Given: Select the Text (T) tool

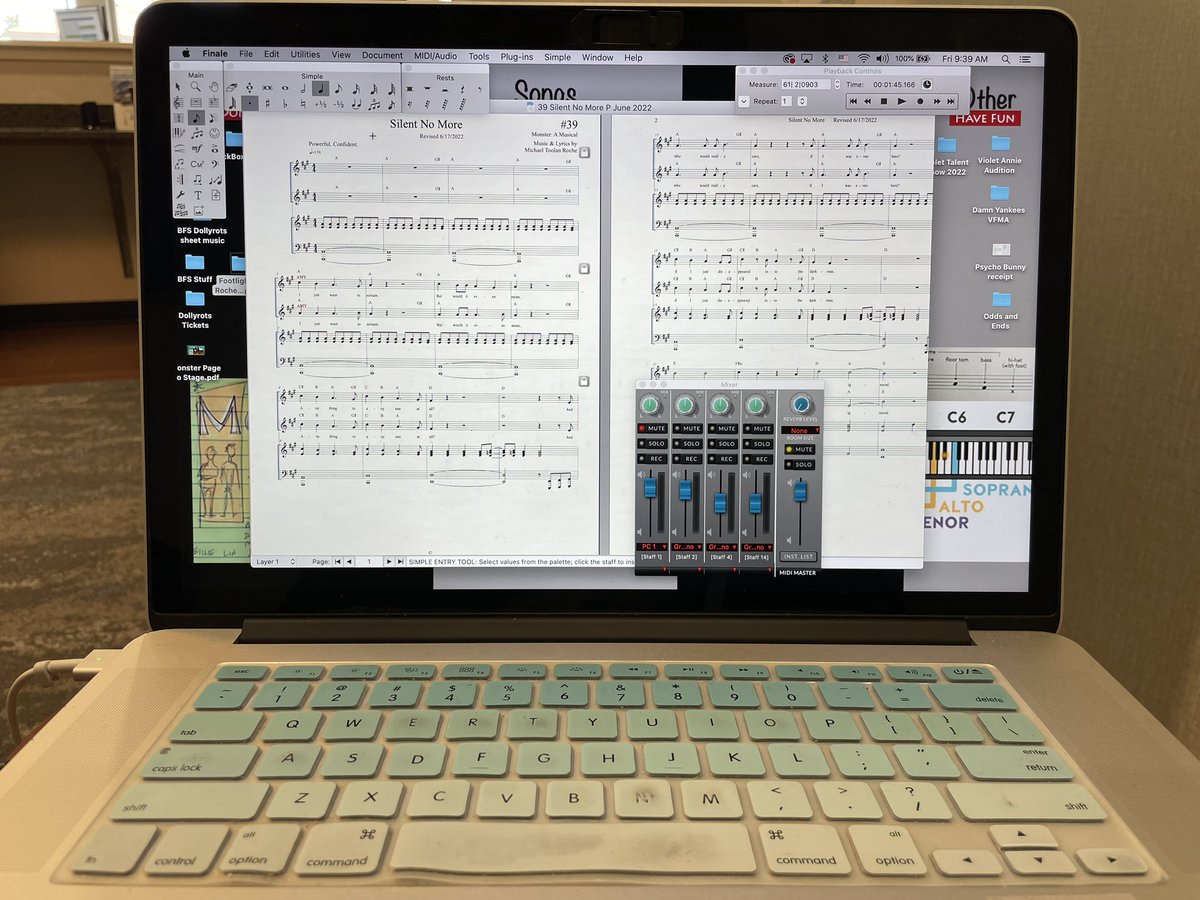Looking at the screenshot, I should [x=198, y=195].
